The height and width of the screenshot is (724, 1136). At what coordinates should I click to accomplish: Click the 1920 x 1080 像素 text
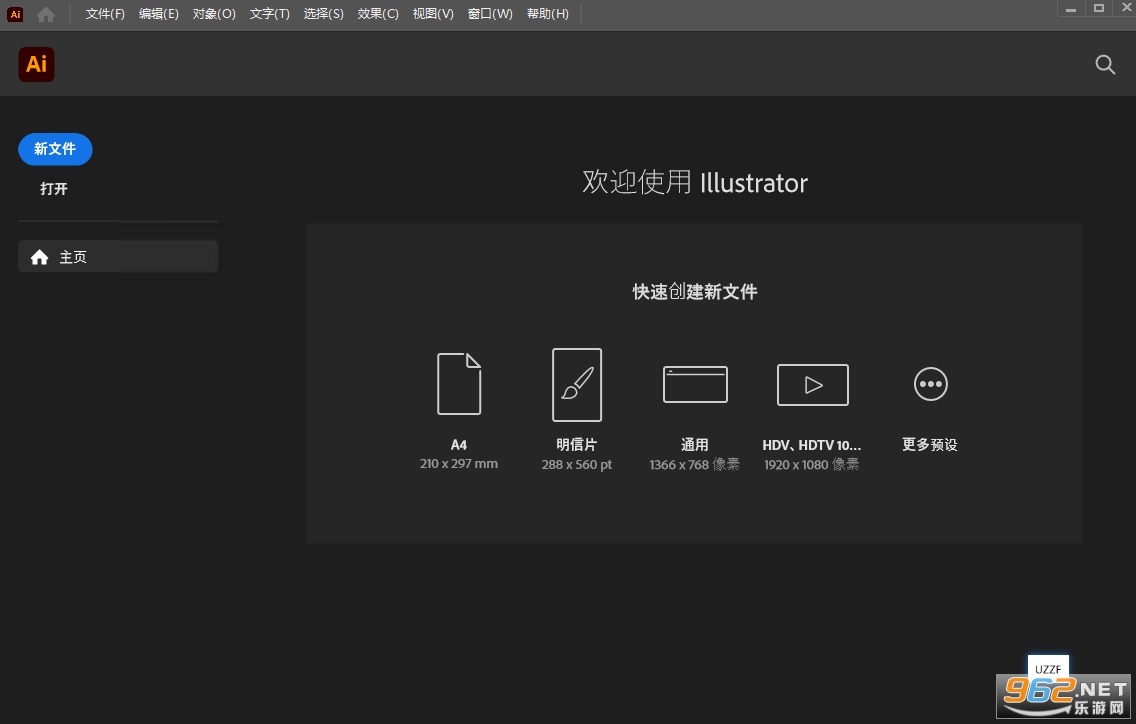pos(811,465)
